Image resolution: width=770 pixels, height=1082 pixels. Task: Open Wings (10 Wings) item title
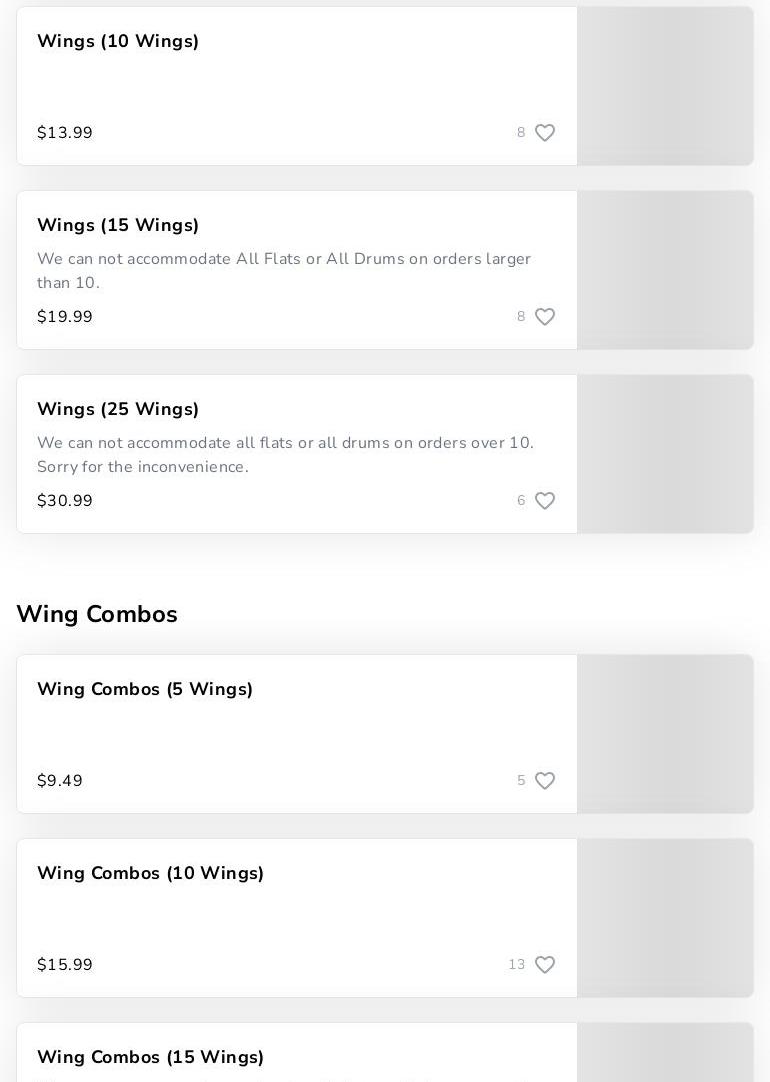click(118, 41)
